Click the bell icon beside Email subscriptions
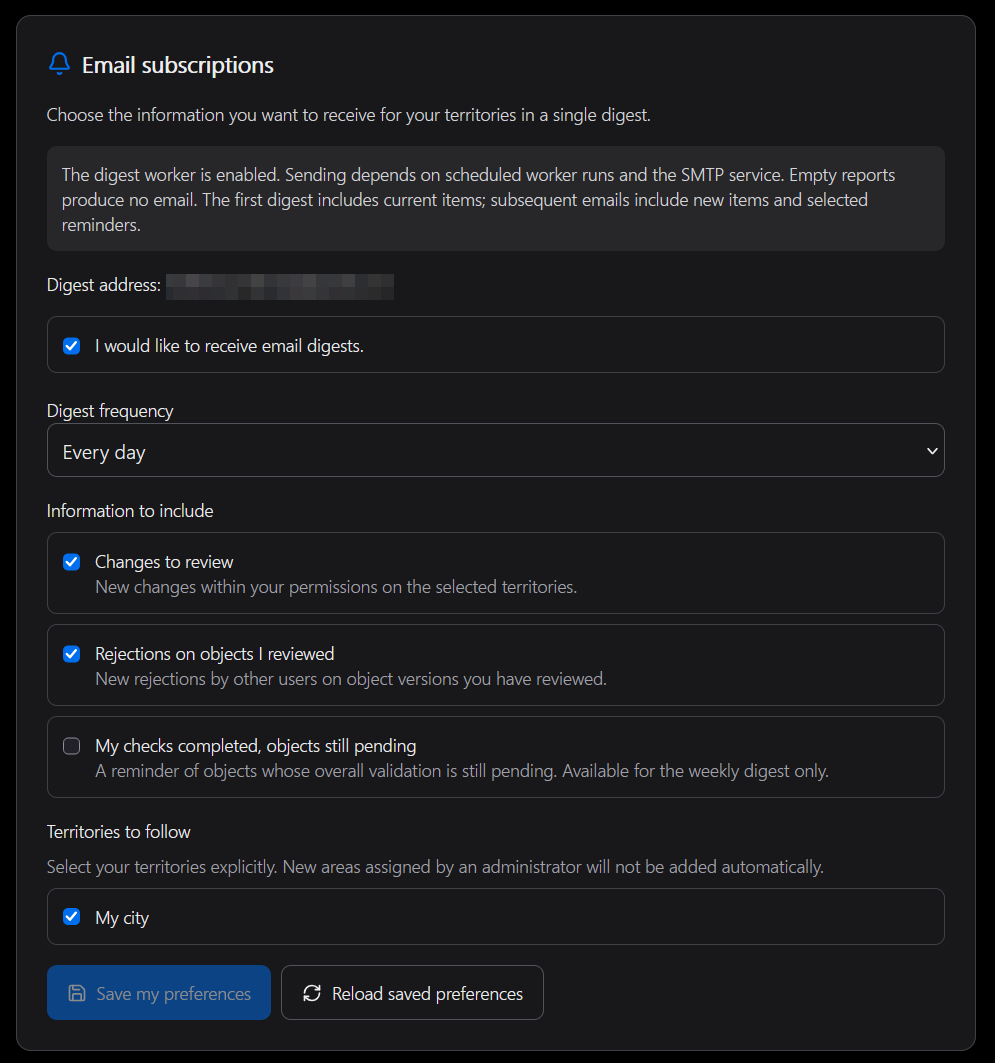Screen dimensions: 995x1063 pos(60,64)
